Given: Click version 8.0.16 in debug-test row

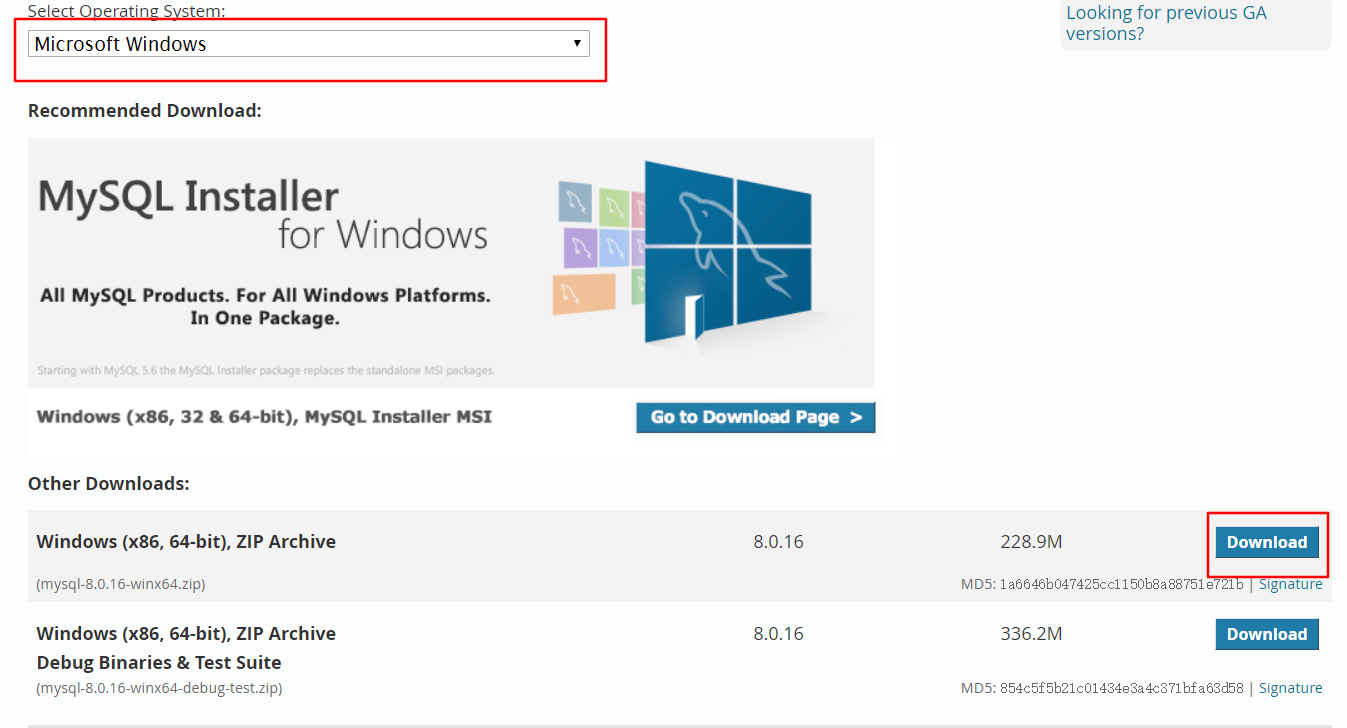Looking at the screenshot, I should pos(778,634).
